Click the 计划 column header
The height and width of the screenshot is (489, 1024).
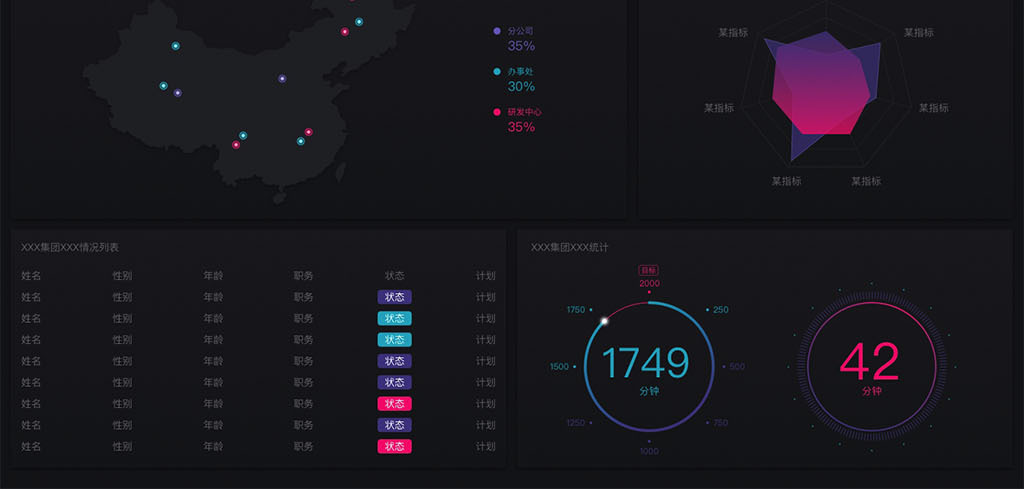point(485,276)
